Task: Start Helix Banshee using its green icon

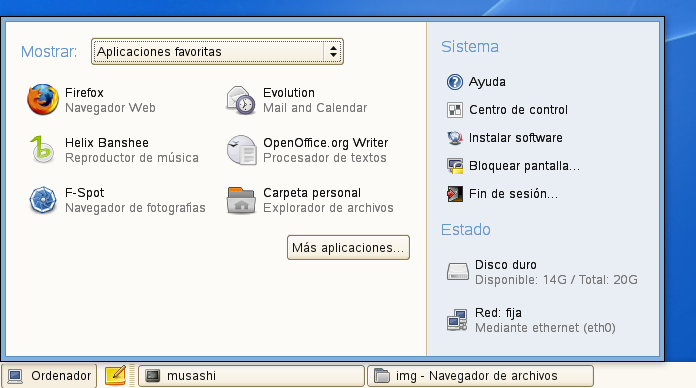Action: pyautogui.click(x=42, y=150)
